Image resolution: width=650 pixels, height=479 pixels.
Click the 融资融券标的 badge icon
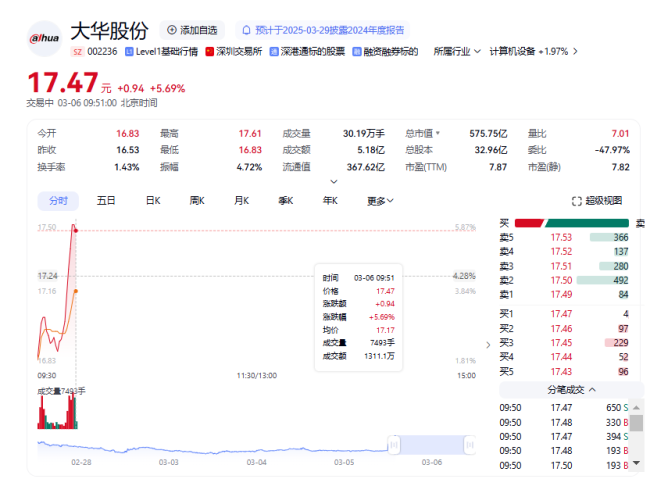click(x=357, y=51)
